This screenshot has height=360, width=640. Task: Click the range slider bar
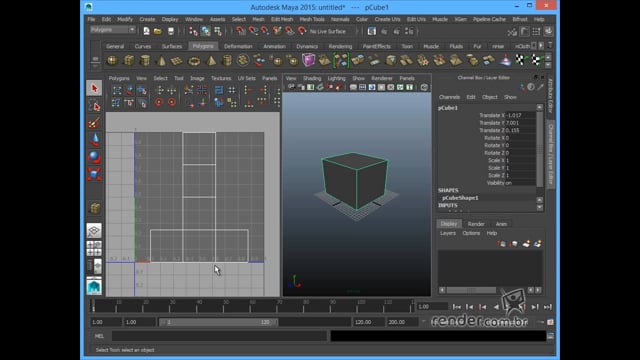[x=219, y=322]
